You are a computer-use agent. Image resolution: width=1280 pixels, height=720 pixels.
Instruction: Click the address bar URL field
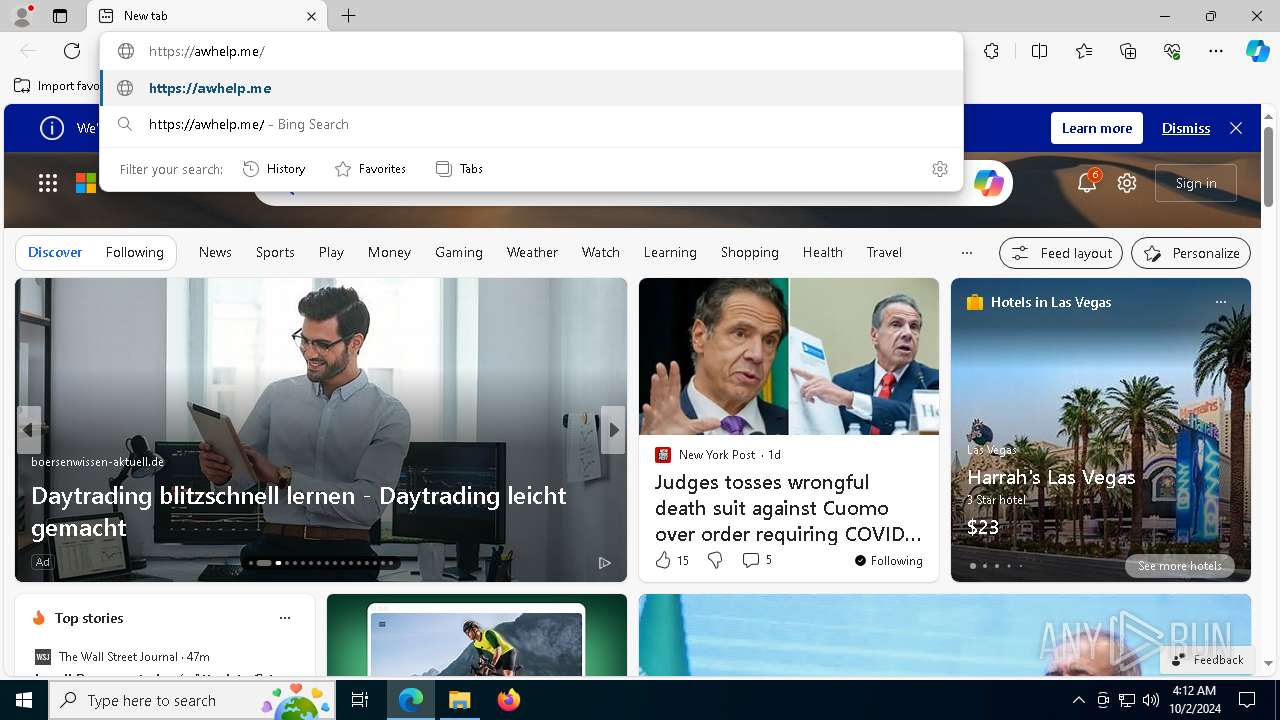(531, 51)
